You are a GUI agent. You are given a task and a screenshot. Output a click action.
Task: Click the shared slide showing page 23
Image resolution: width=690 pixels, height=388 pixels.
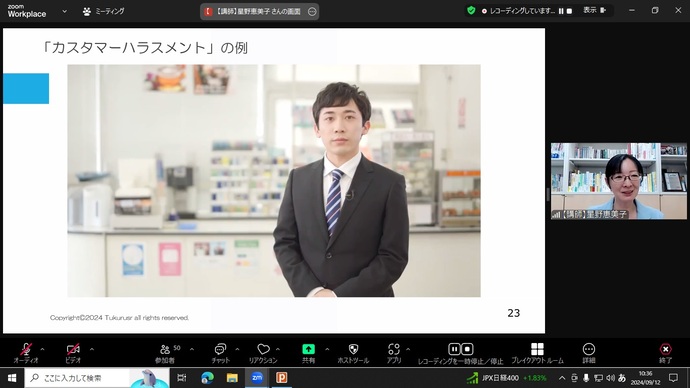274,181
